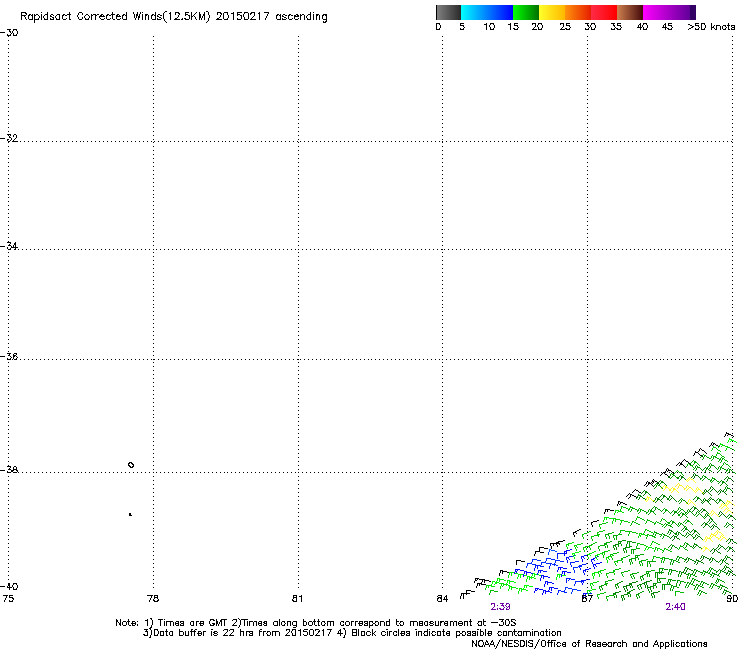This screenshot has width=740, height=650.
Task: Select the orange 25–30 knot color band
Action: point(578,12)
